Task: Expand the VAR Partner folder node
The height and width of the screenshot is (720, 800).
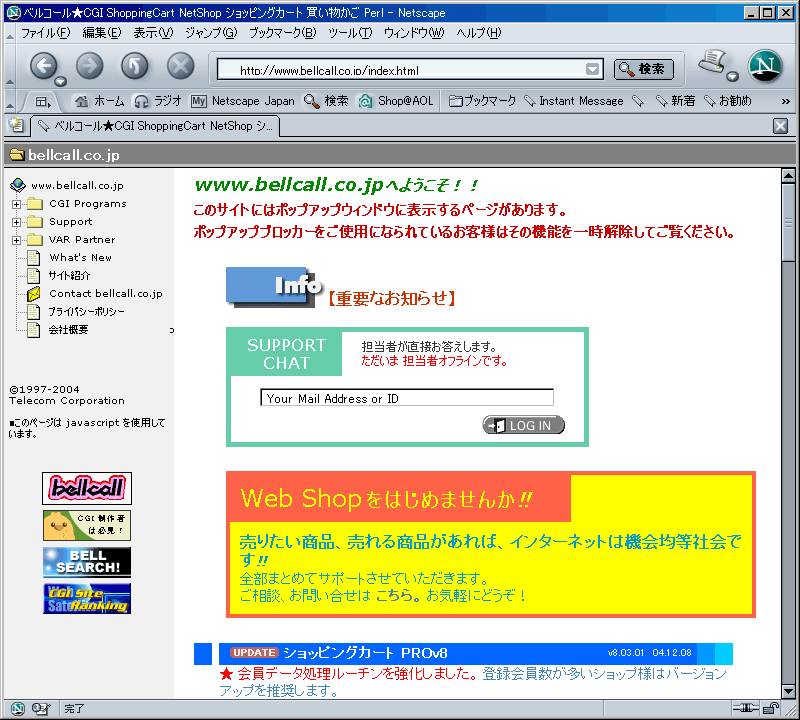Action: pos(16,240)
